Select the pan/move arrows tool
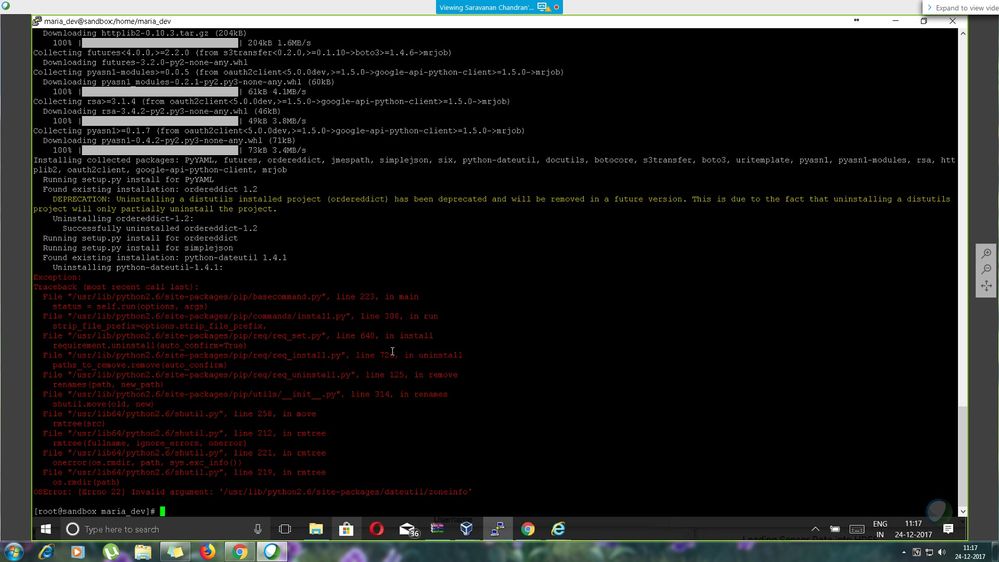 tap(986, 286)
